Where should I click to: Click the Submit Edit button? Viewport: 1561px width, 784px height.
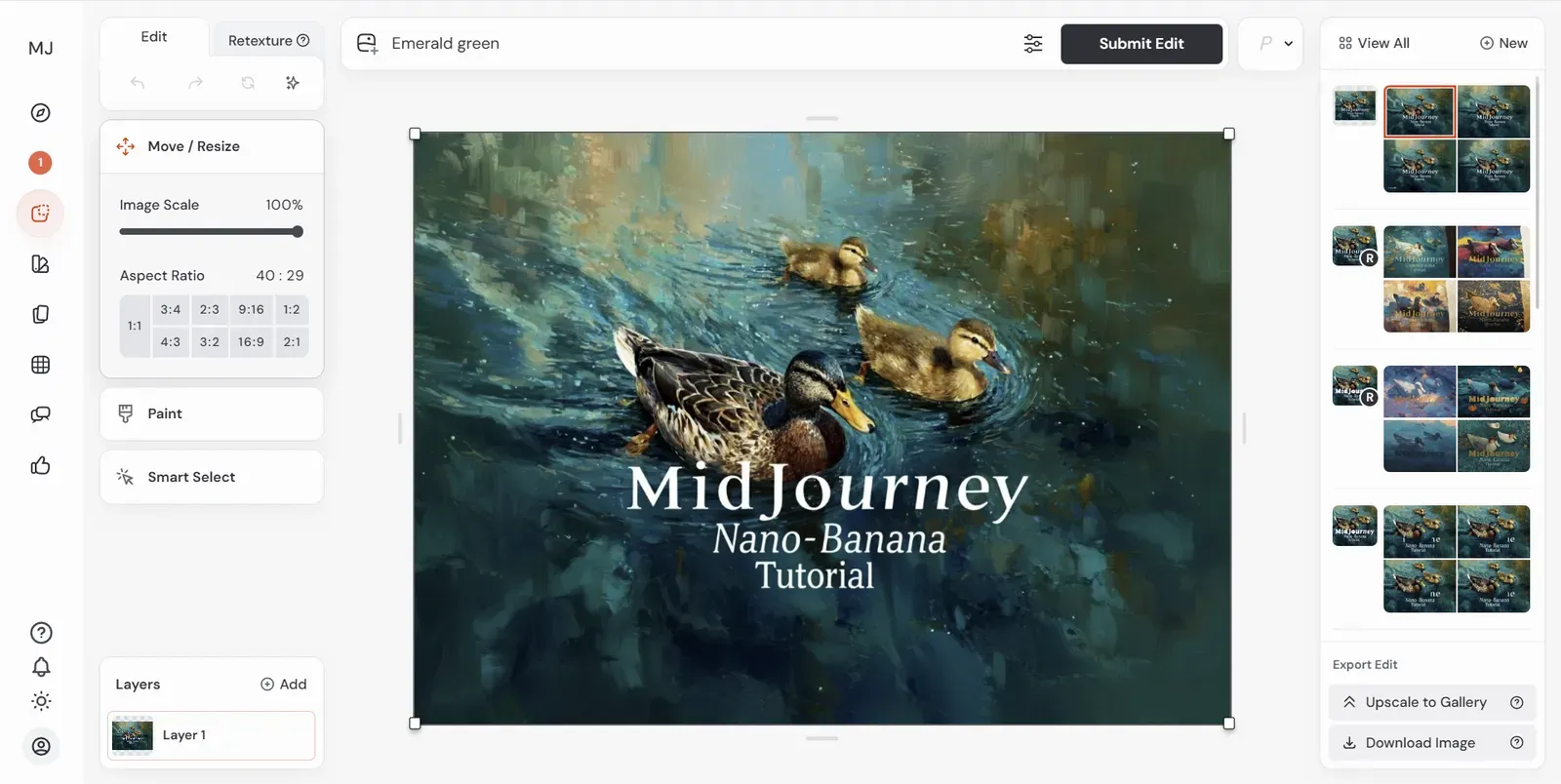click(x=1141, y=44)
